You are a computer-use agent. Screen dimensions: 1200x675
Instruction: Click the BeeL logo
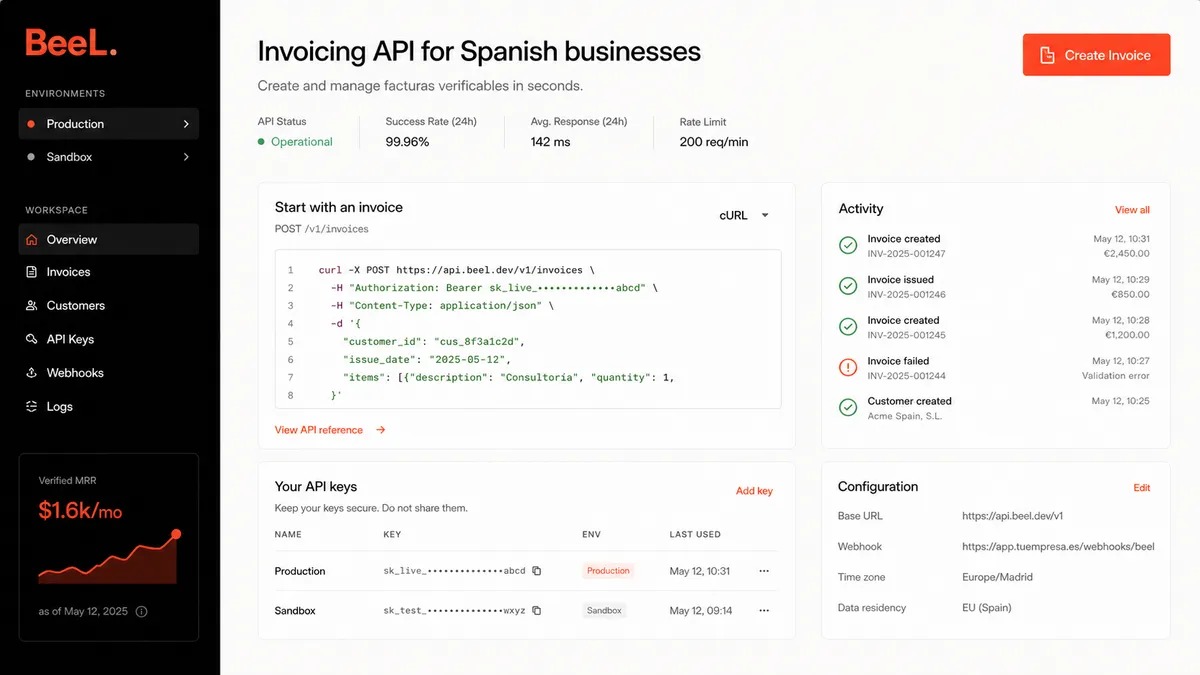click(x=71, y=42)
